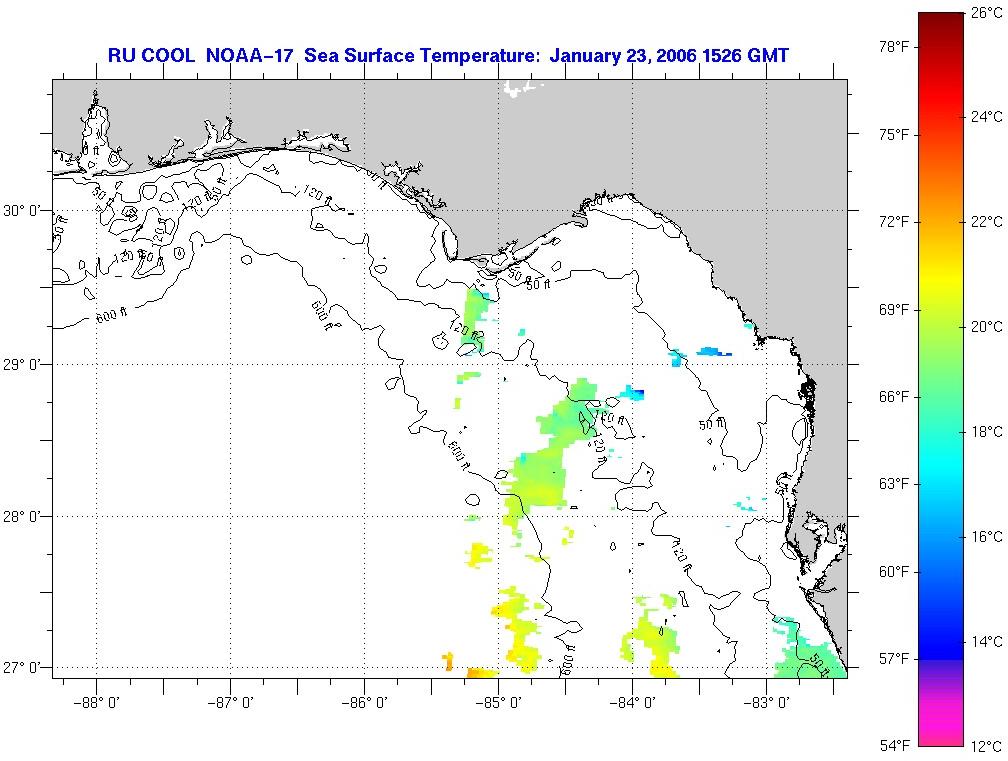The width and height of the screenshot is (1008, 761).
Task: Click the 26°C label on the color scale
Action: point(985,12)
